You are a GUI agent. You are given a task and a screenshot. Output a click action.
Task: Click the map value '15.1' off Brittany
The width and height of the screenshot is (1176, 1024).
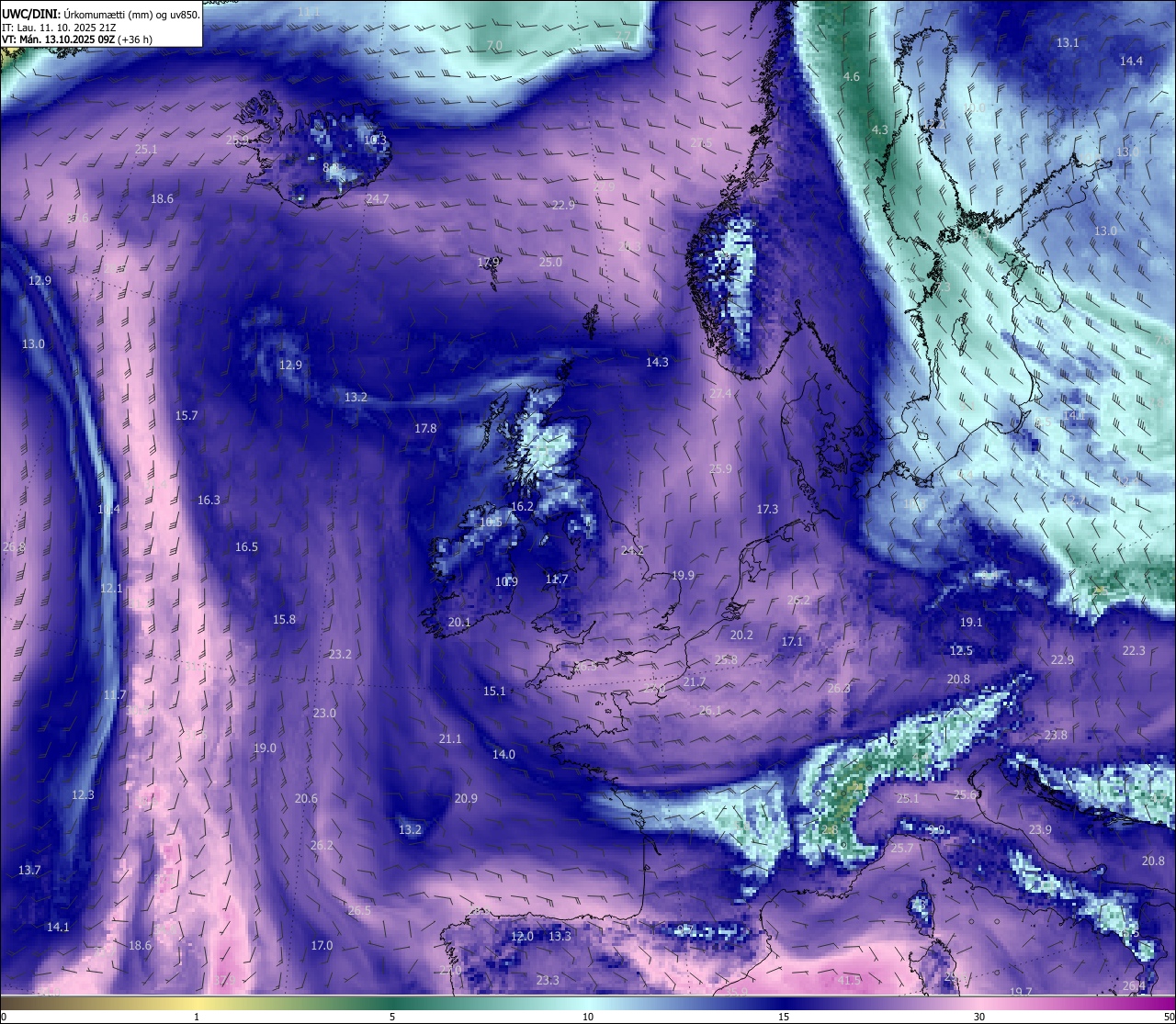(494, 691)
